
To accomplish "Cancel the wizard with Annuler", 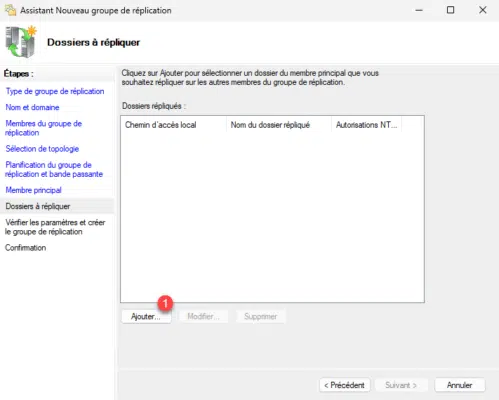I will point(460,385).
